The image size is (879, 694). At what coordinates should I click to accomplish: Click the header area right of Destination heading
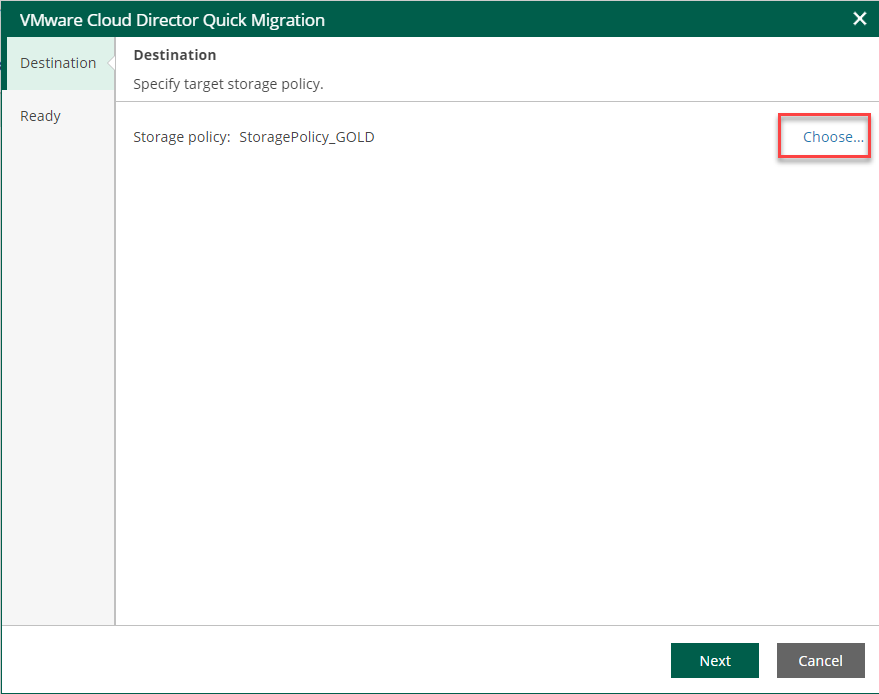pyautogui.click(x=540, y=55)
